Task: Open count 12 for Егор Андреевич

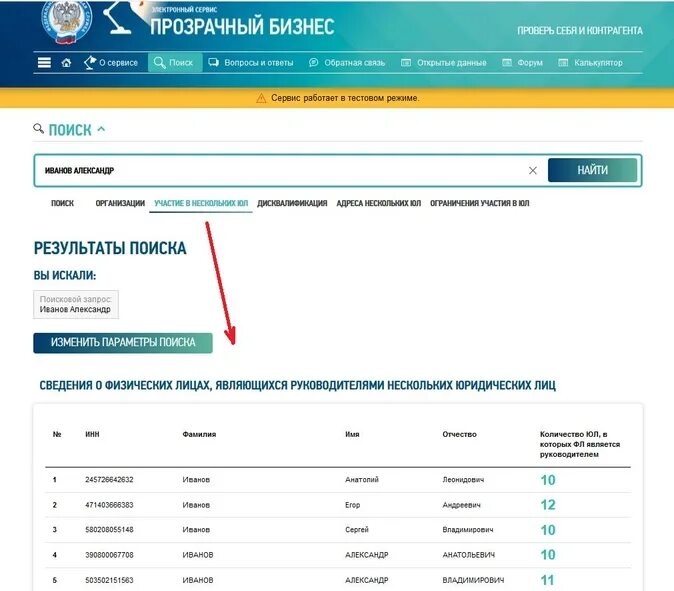Action: click(x=548, y=505)
